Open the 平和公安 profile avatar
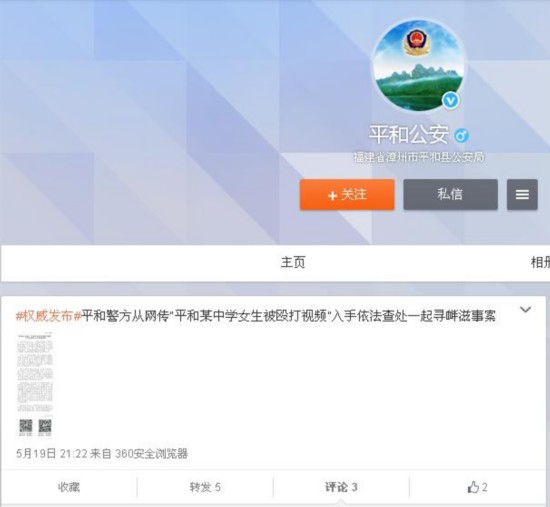The height and width of the screenshot is (507, 550). (420, 66)
